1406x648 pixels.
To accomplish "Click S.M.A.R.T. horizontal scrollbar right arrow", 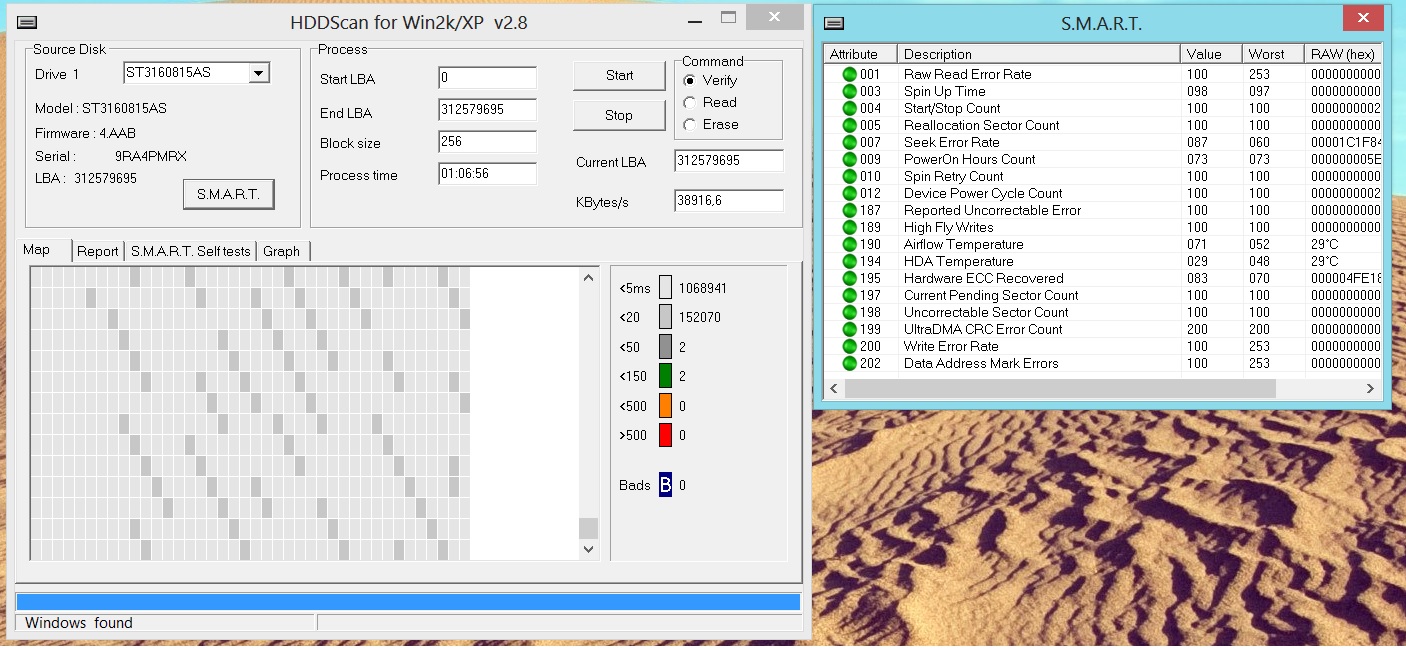I will click(x=1370, y=388).
